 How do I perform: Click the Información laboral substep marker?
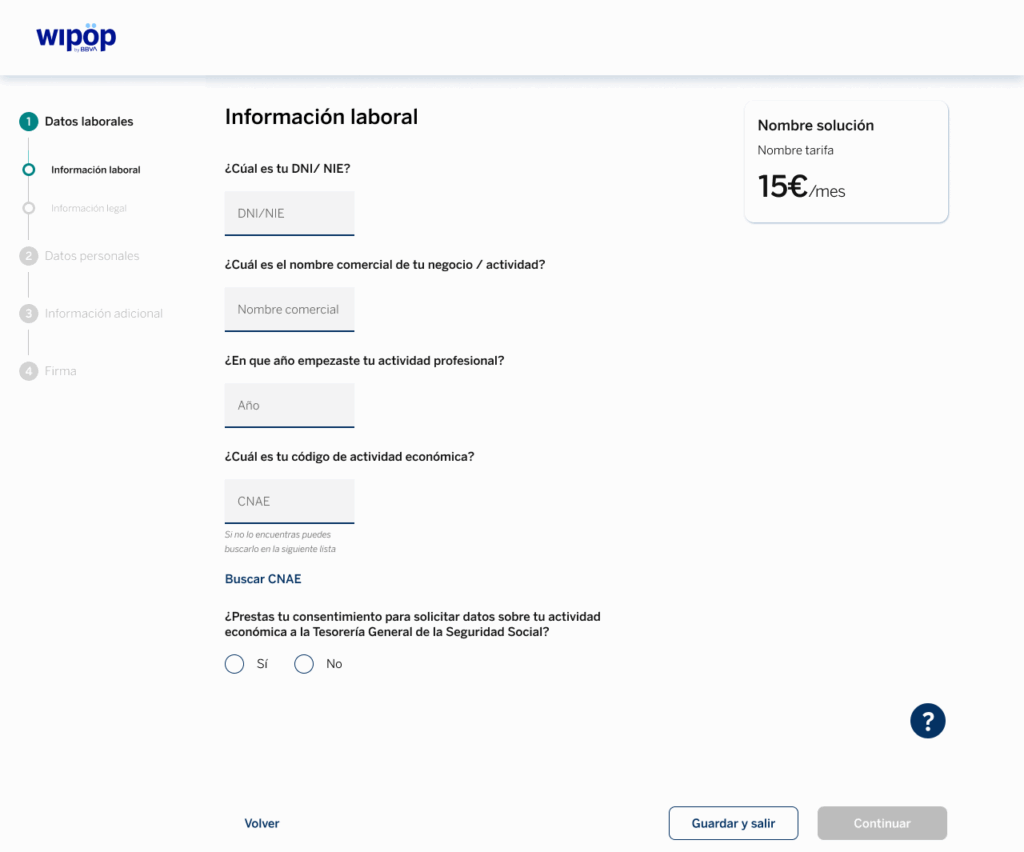28,170
